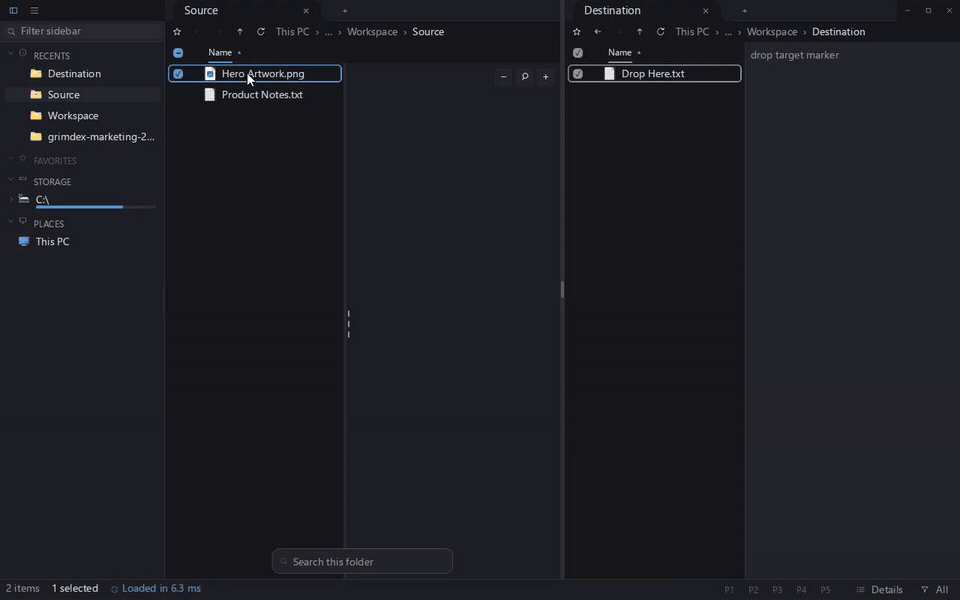This screenshot has width=960, height=600.
Task: Open the hamburger menu icon
Action: coord(34,10)
